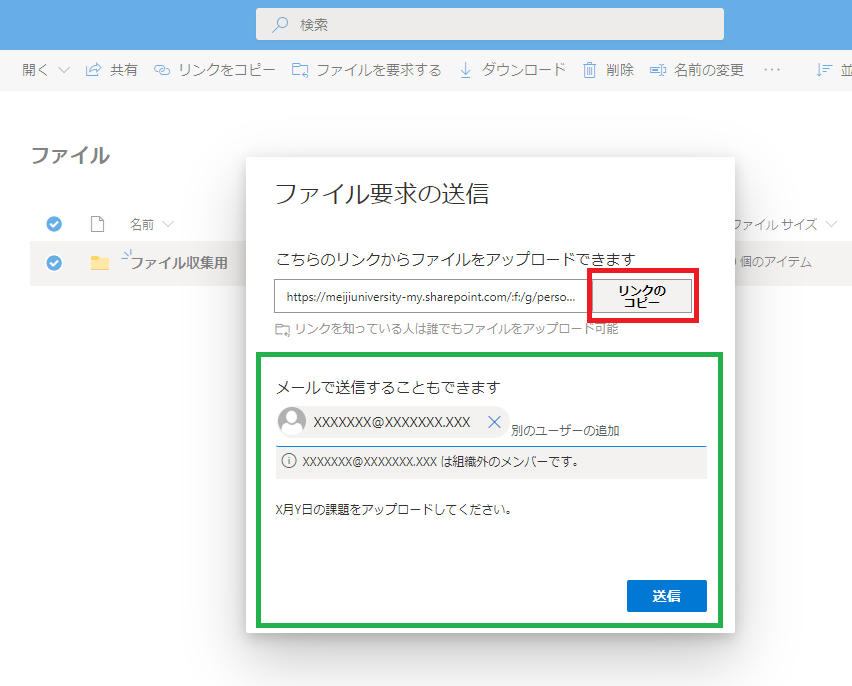Click the upload link URL field

click(x=432, y=297)
